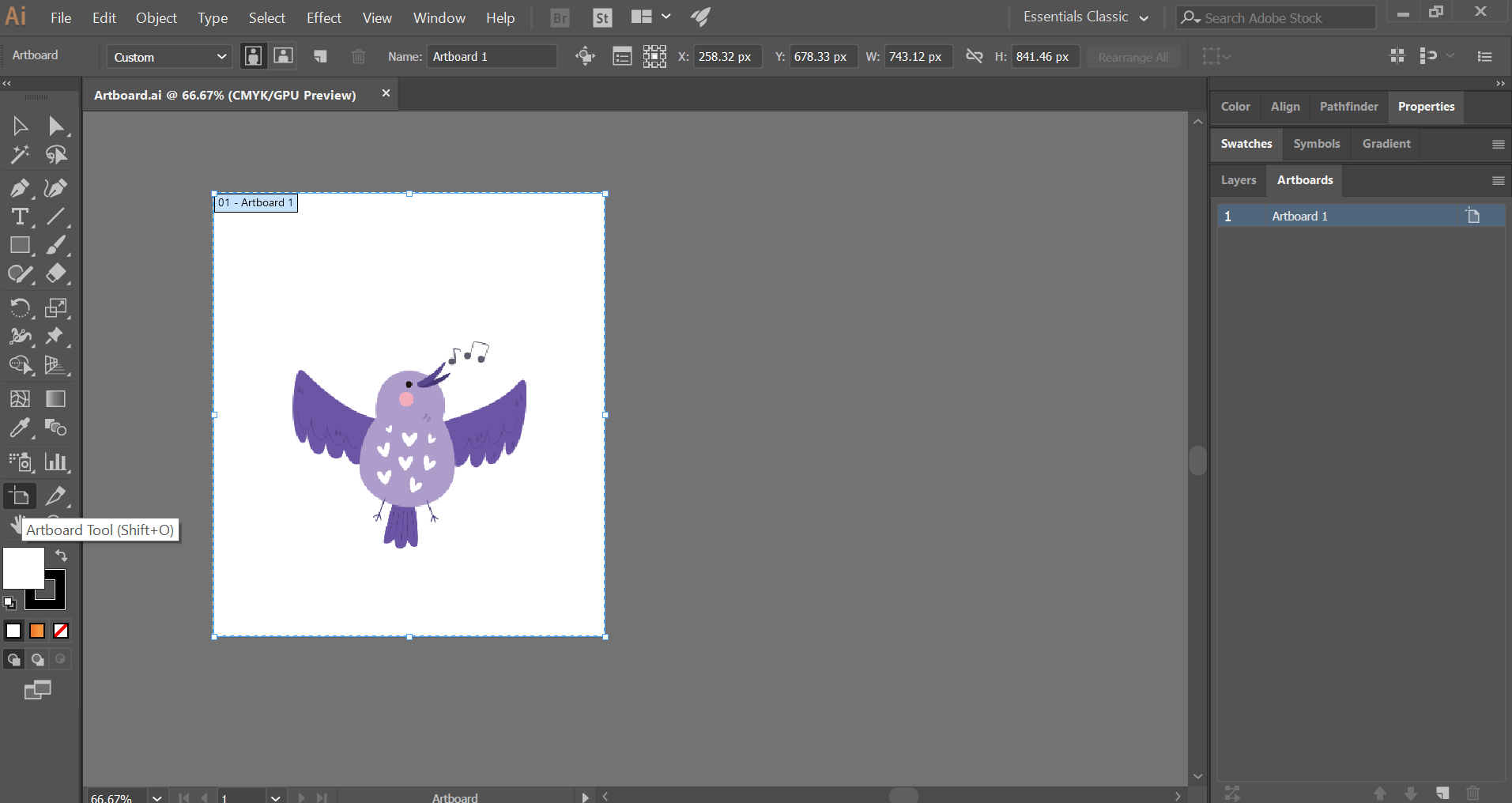This screenshot has height=803, width=1512.
Task: Click the Rearrange All button
Action: [1133, 57]
